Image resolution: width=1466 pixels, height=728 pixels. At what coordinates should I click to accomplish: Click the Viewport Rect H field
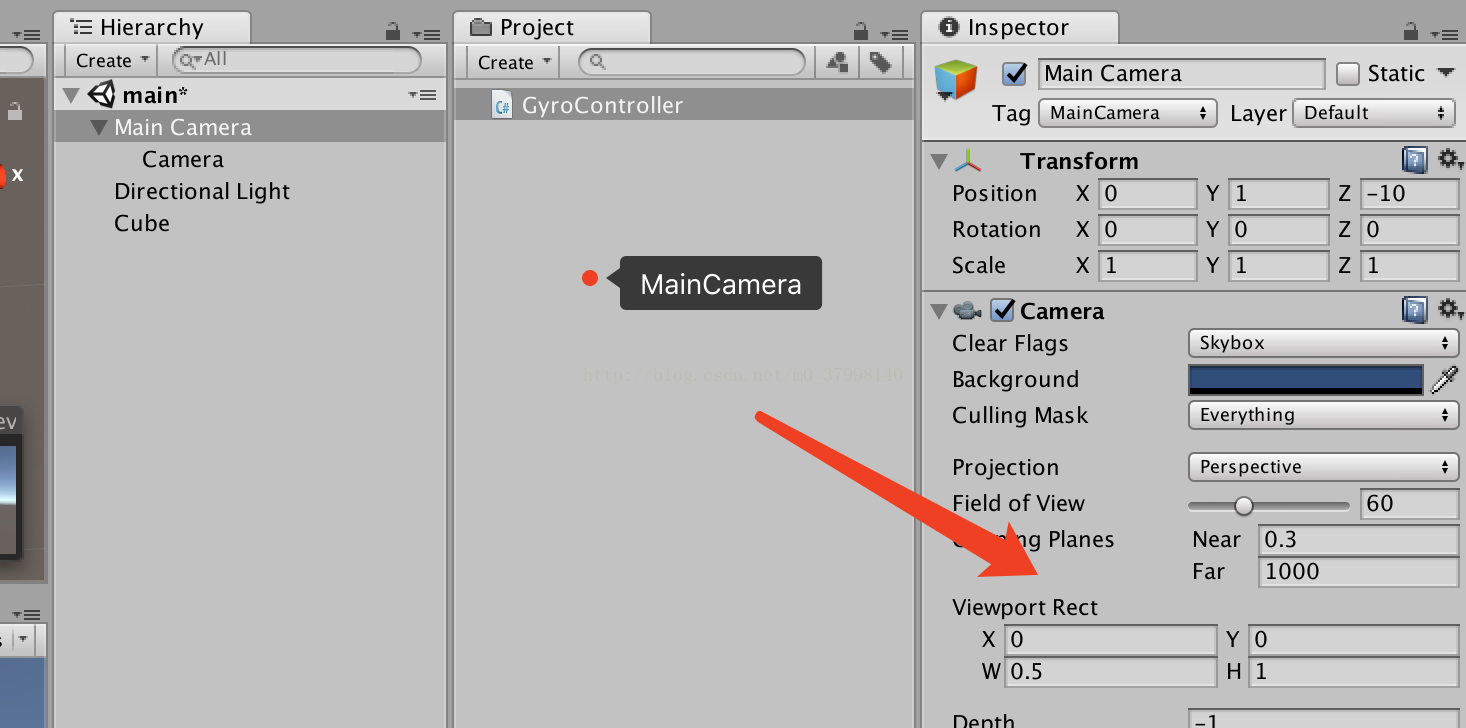tap(1353, 672)
